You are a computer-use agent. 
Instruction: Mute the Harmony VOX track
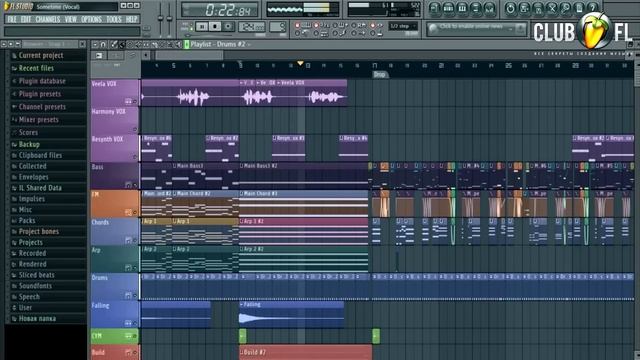(135, 129)
